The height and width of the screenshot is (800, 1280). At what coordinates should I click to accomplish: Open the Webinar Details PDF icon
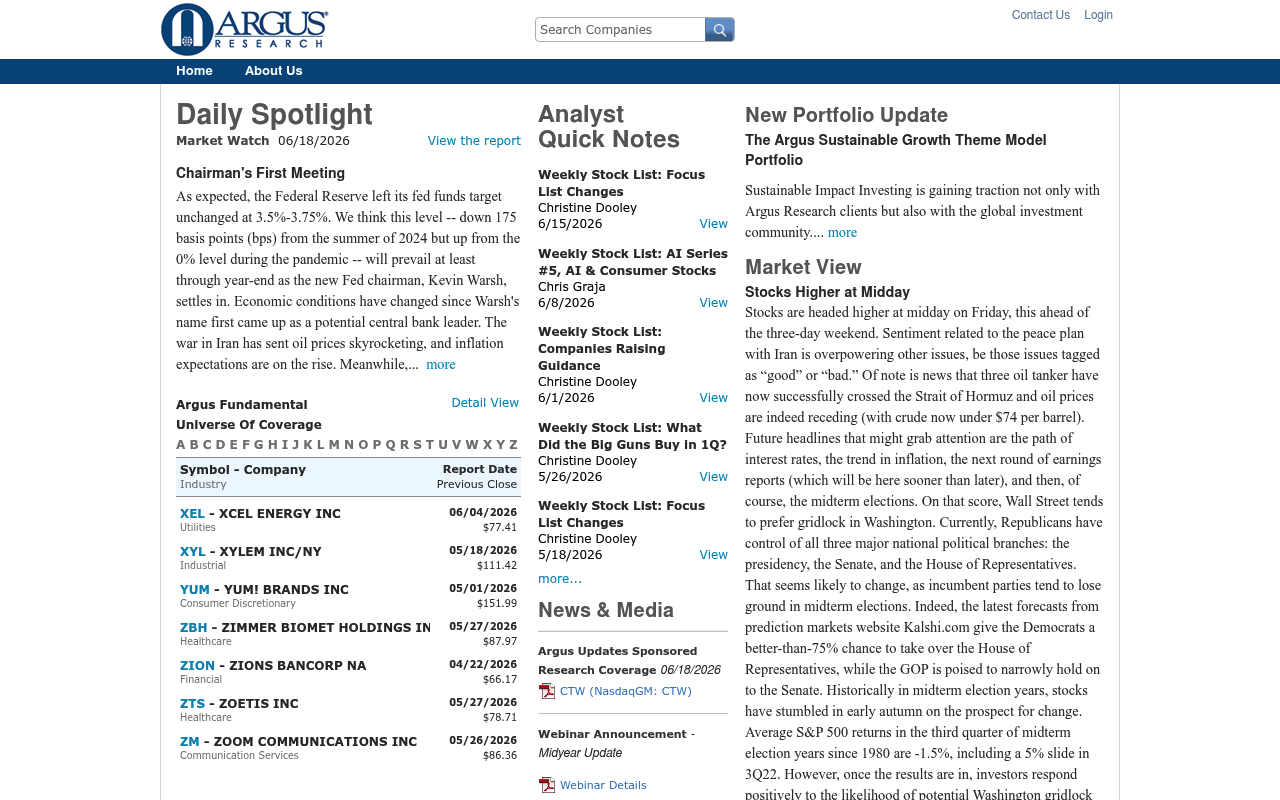(547, 785)
